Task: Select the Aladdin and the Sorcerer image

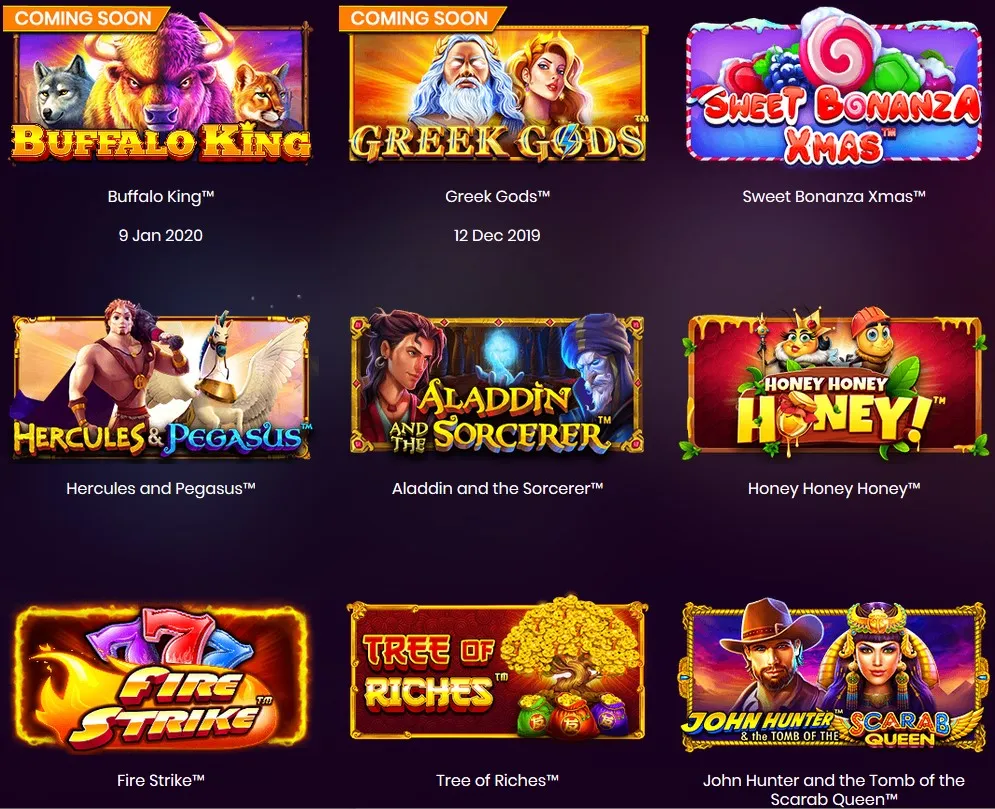Action: coord(498,383)
